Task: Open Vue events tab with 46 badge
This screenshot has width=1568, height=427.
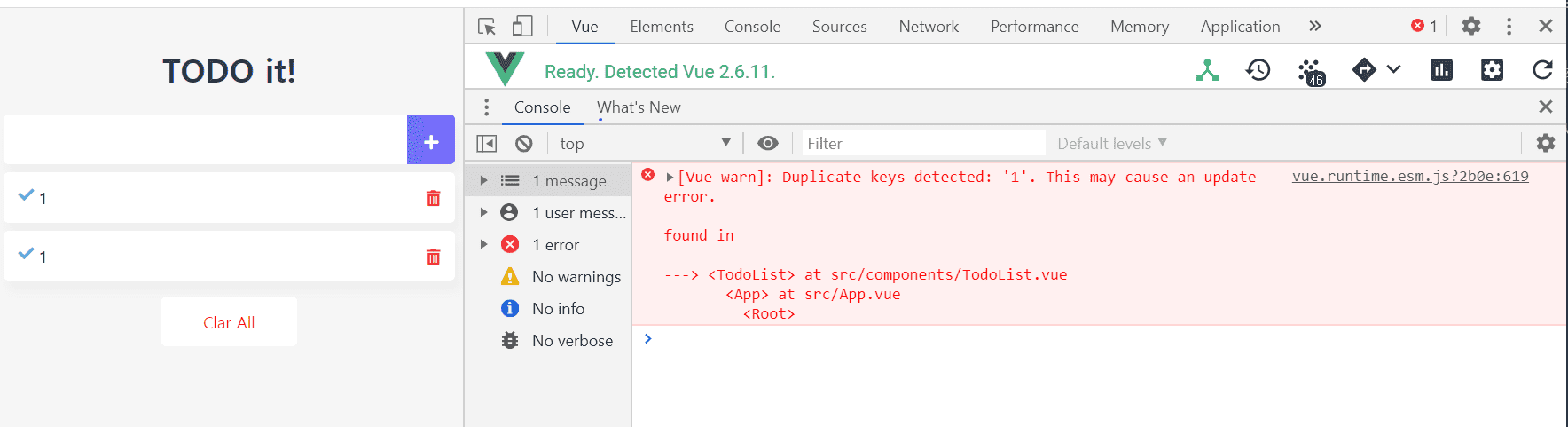Action: 1310,71
